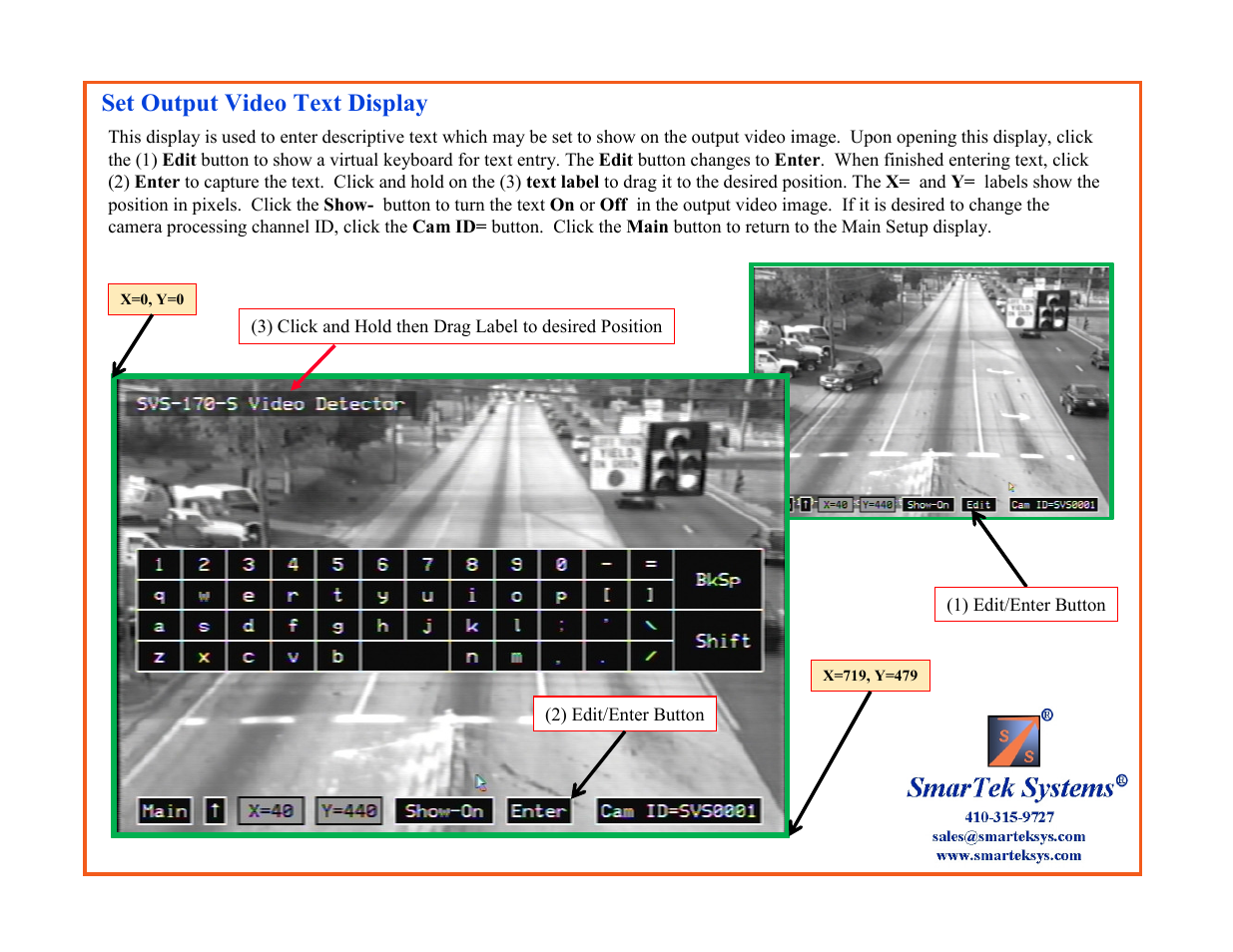Tap the m key on virtual keyboard

(x=517, y=657)
